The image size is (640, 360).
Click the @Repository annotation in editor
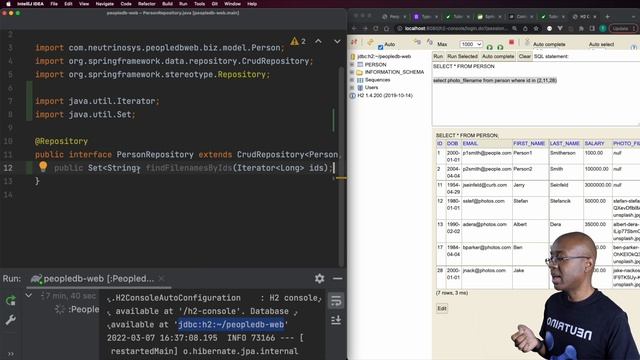(x=61, y=141)
